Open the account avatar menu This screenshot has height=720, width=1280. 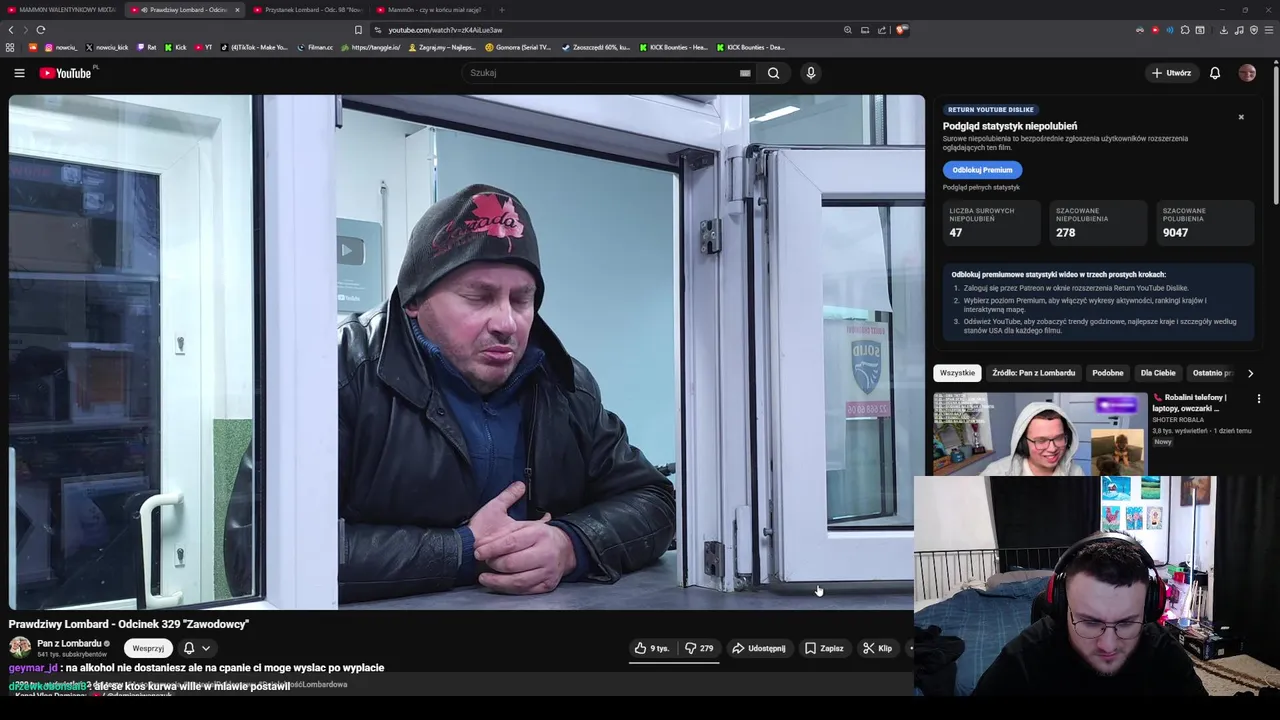(1247, 73)
